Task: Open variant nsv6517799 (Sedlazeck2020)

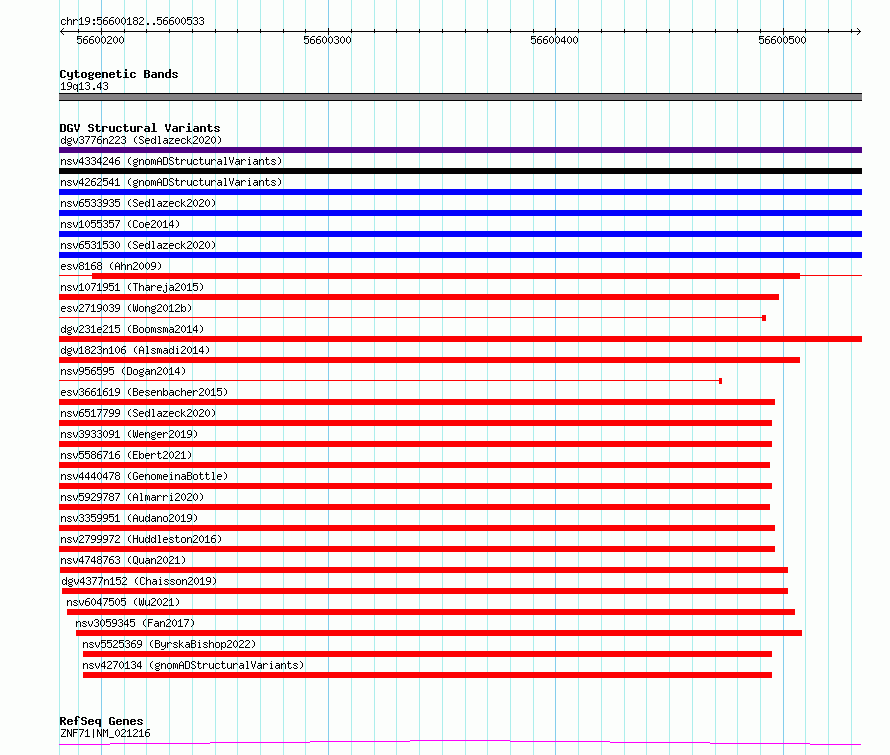Action: [x=138, y=413]
